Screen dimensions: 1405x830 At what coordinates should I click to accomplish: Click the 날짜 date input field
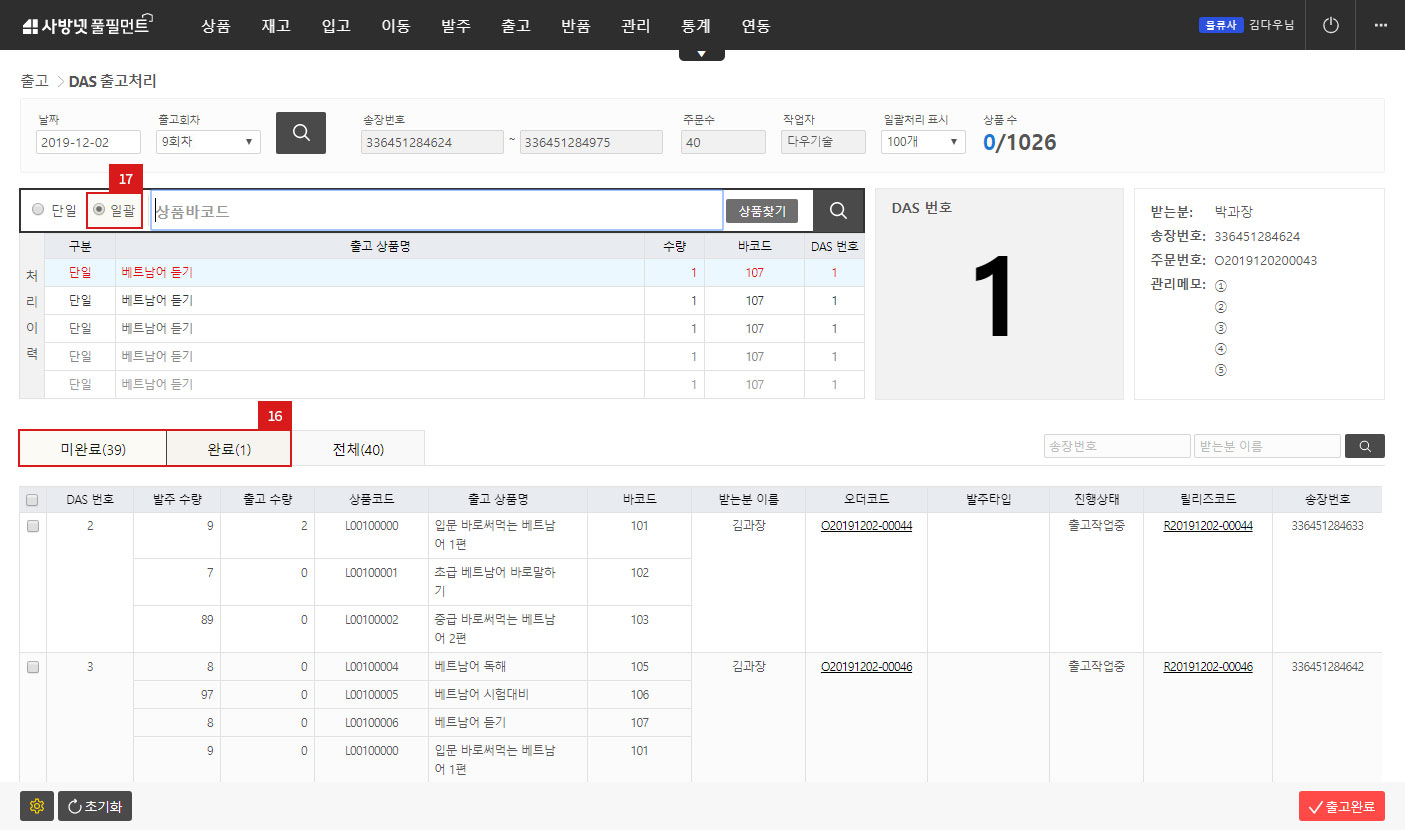(x=87, y=141)
